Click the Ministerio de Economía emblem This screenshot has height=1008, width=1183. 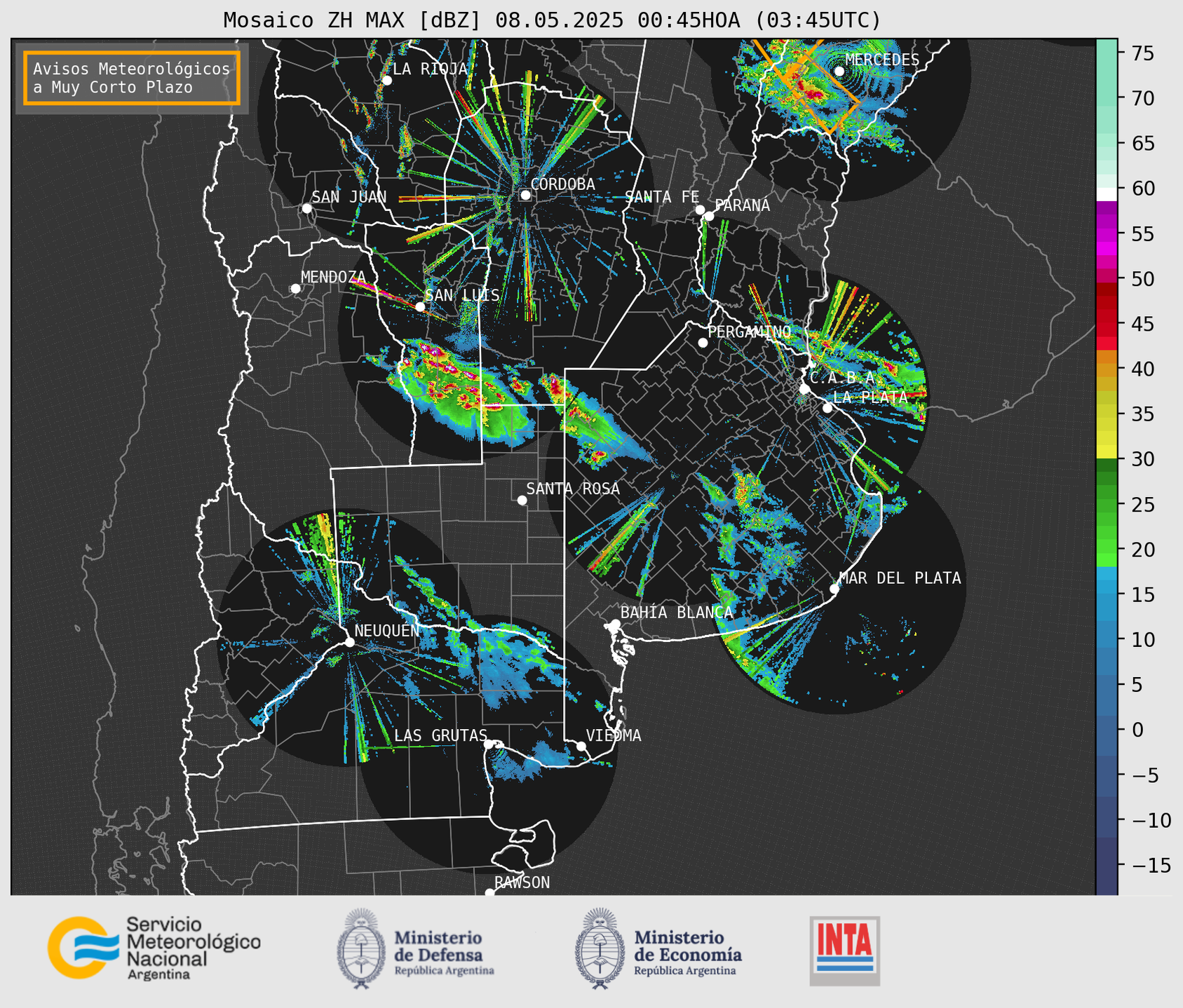(600, 949)
